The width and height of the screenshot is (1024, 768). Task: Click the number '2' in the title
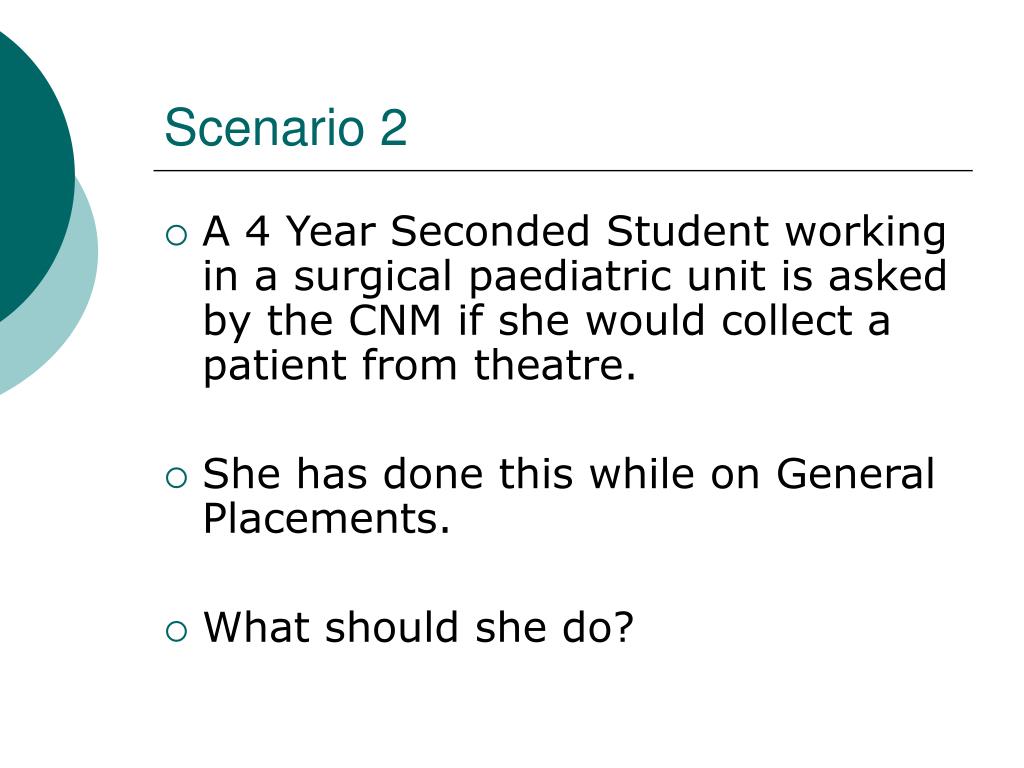click(393, 127)
